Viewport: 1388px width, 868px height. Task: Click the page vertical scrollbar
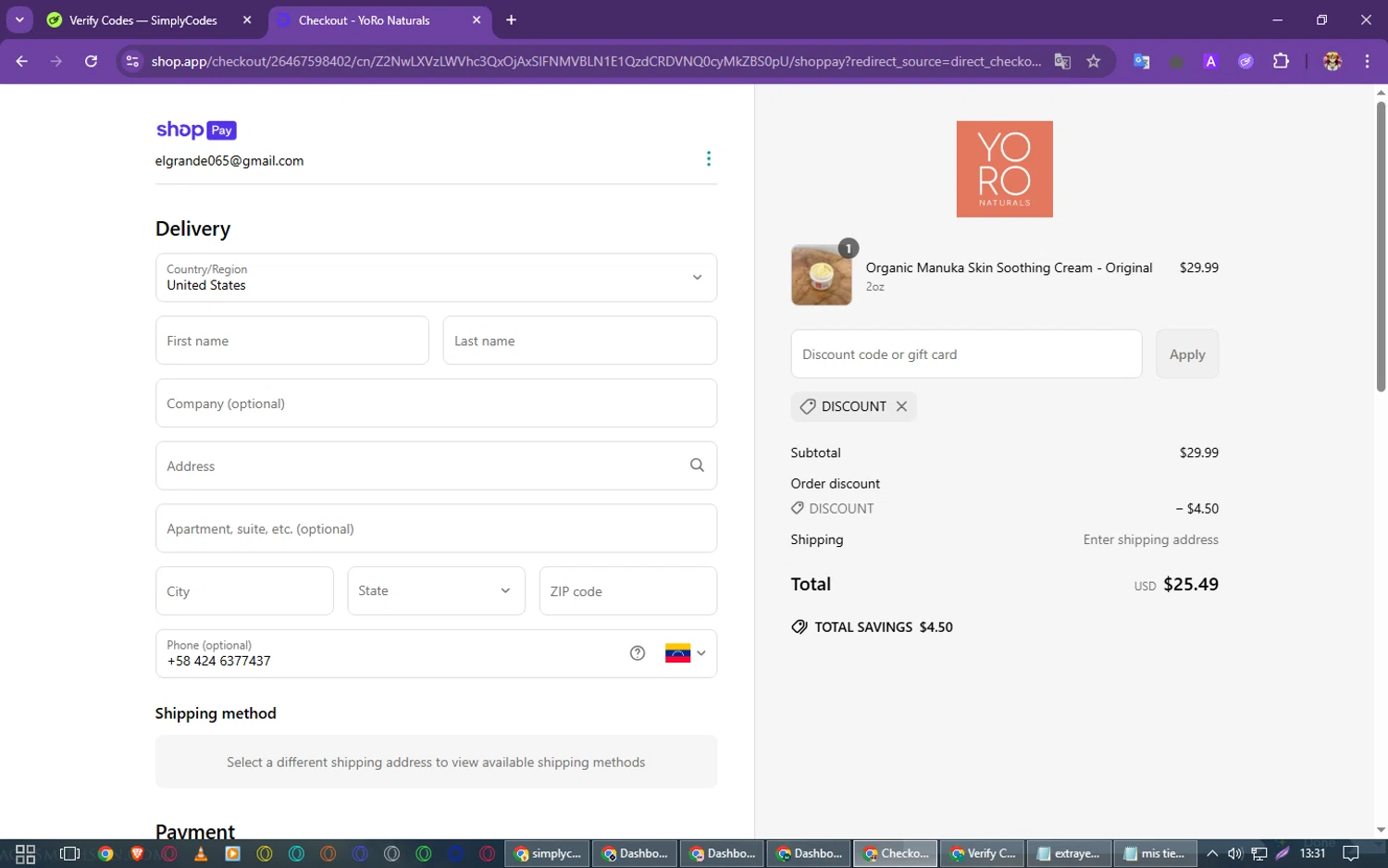(1381, 246)
